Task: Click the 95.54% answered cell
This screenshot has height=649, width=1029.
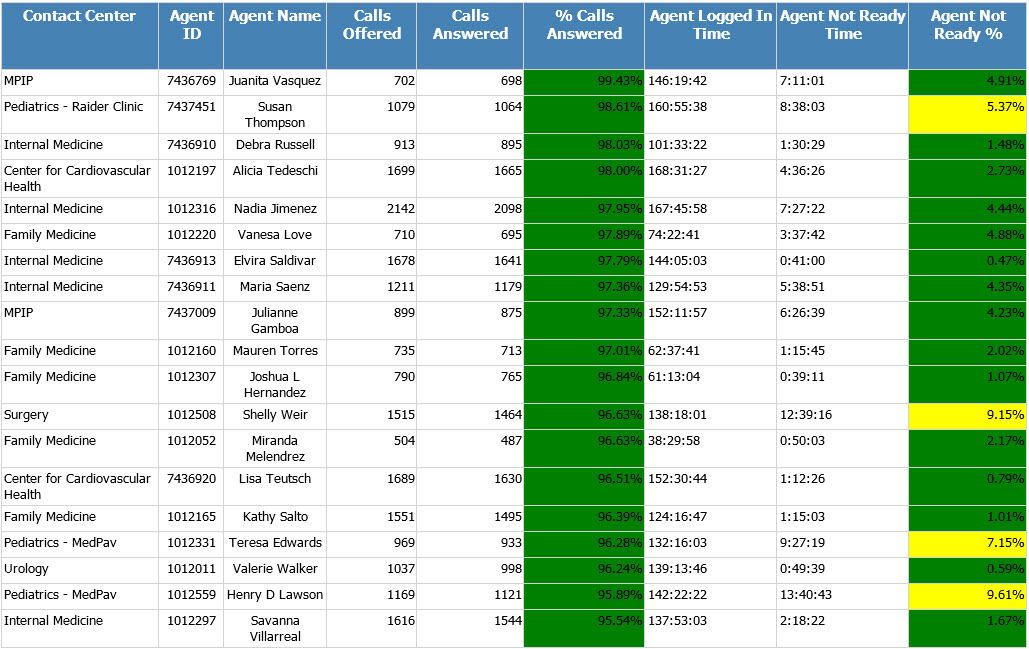Action: (584, 628)
